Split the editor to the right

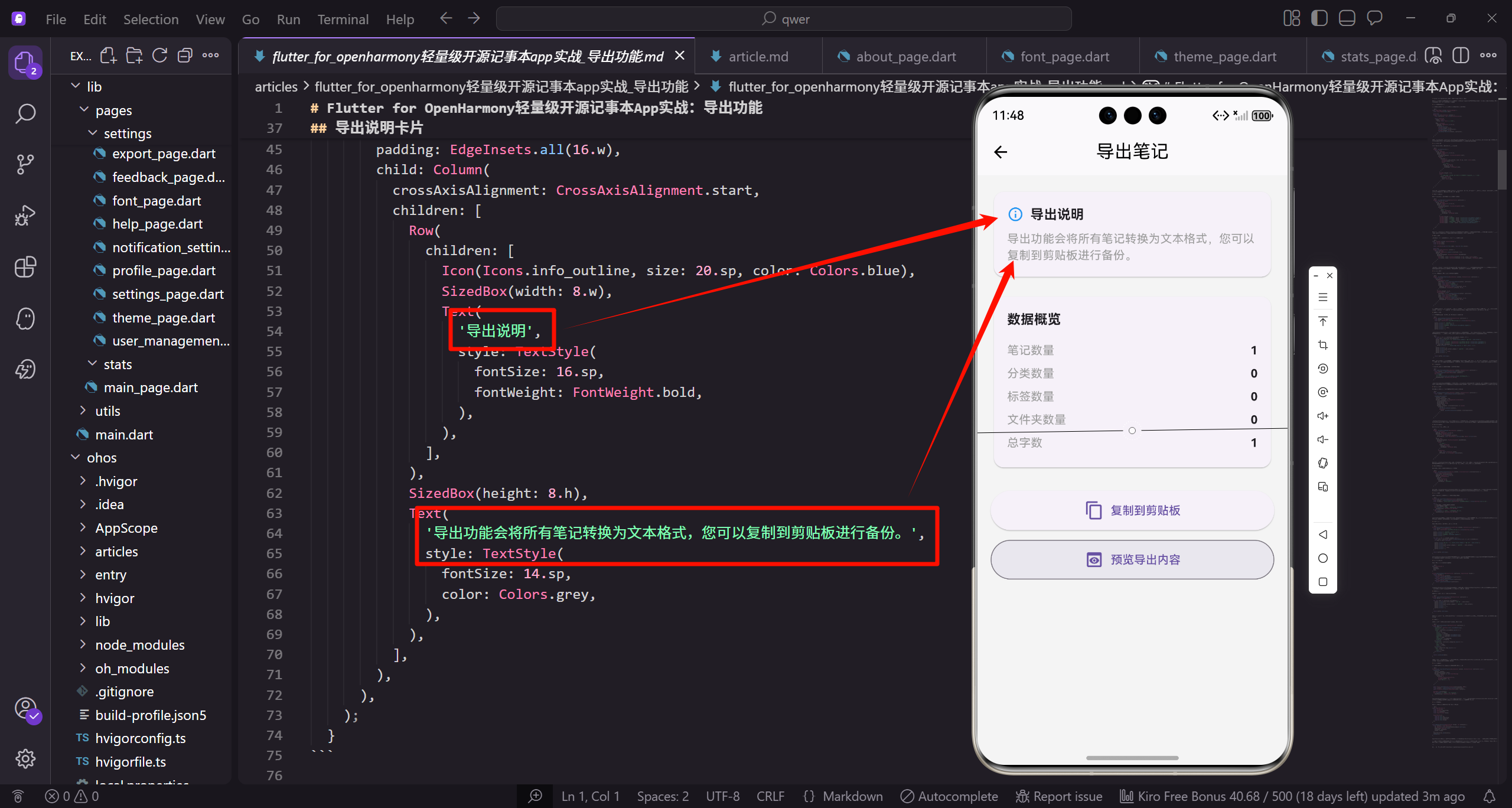point(1460,56)
